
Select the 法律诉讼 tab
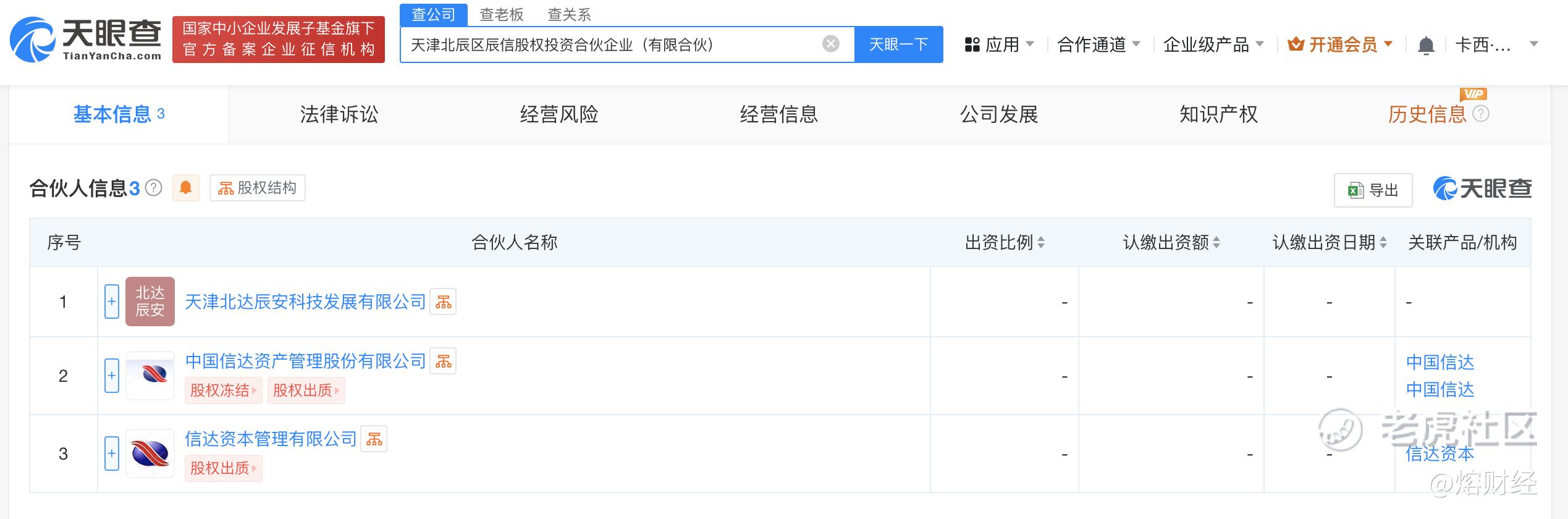339,114
